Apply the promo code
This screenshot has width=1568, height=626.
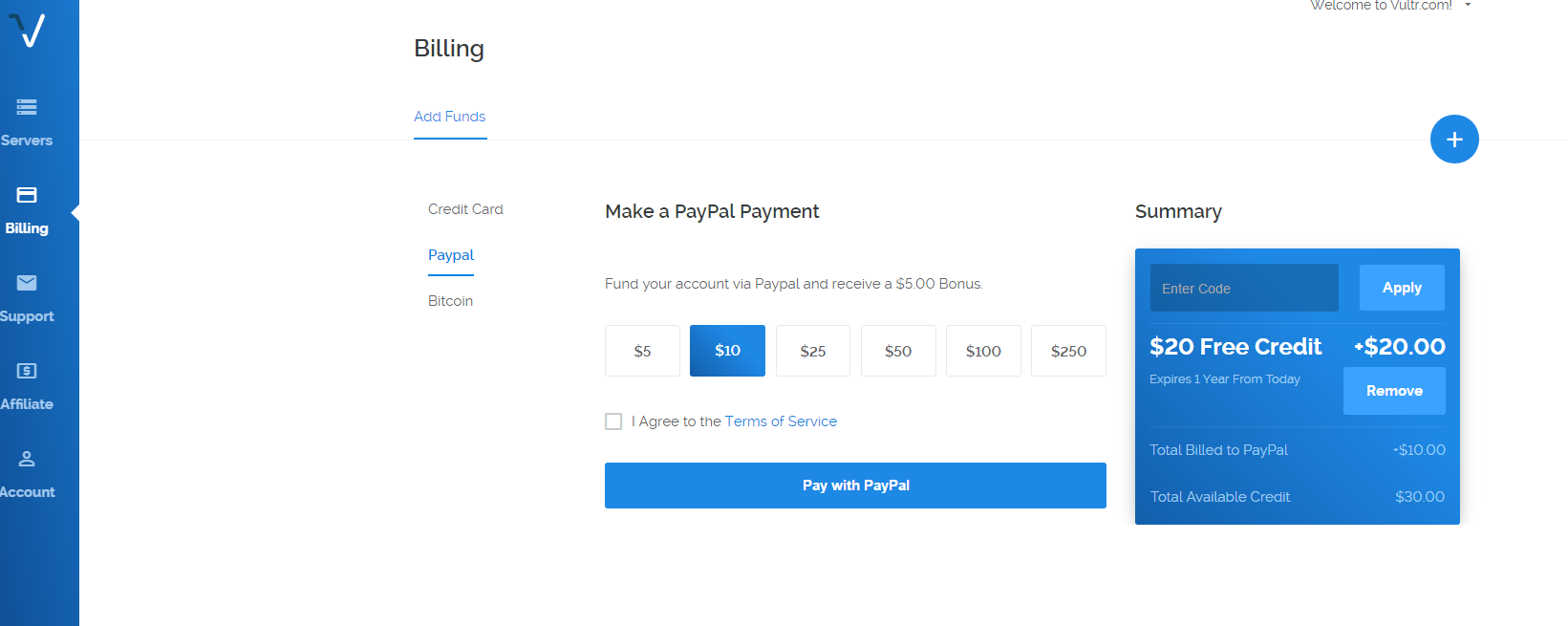(1402, 288)
